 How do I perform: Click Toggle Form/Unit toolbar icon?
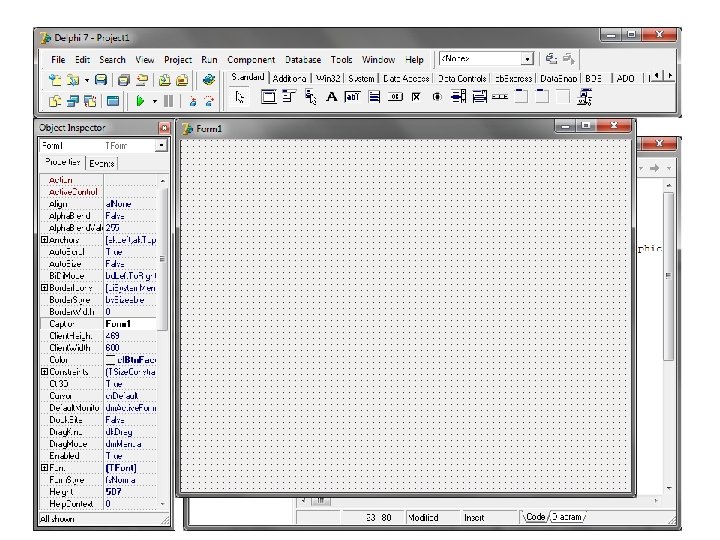coord(90,101)
